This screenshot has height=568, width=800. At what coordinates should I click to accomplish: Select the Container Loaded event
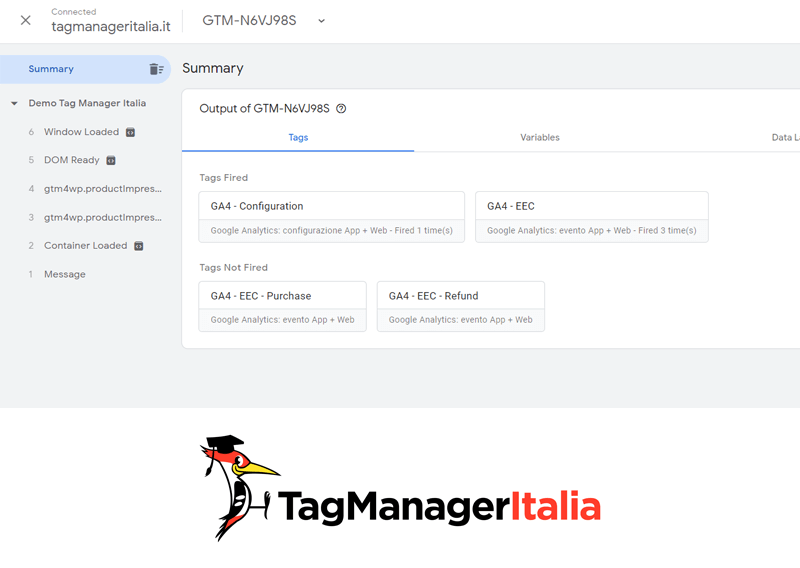pyautogui.click(x=85, y=245)
